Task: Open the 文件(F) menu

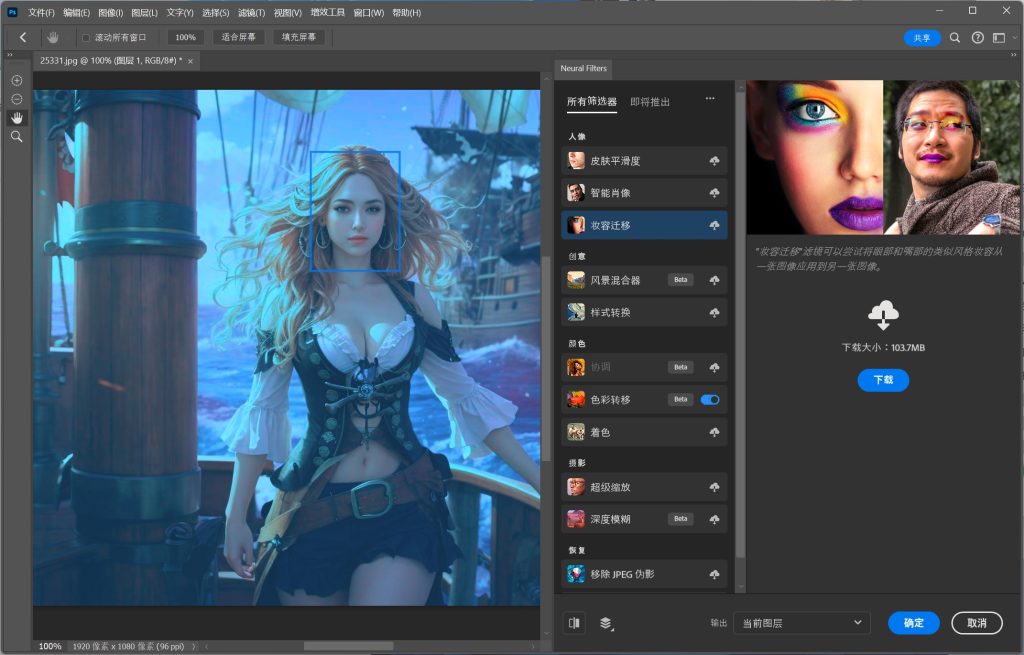Action: [x=41, y=12]
